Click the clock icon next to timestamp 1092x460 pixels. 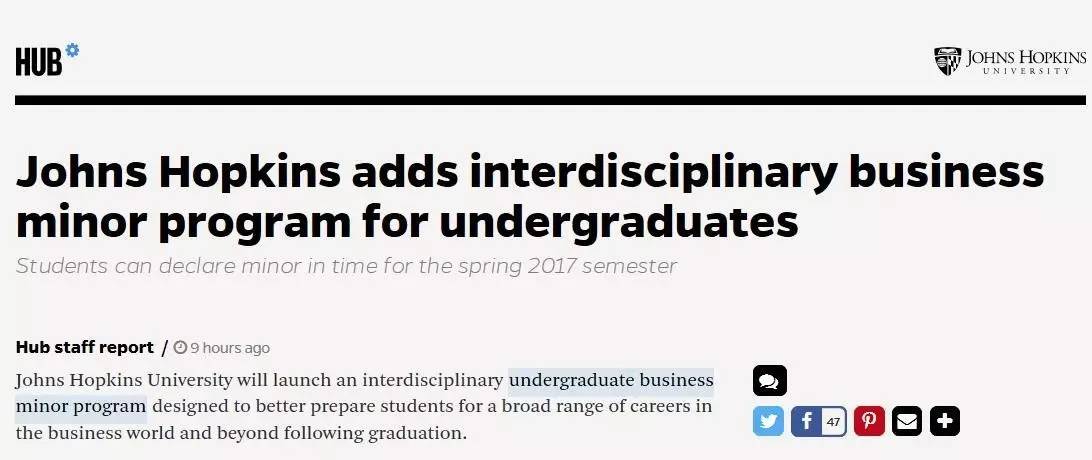click(180, 348)
